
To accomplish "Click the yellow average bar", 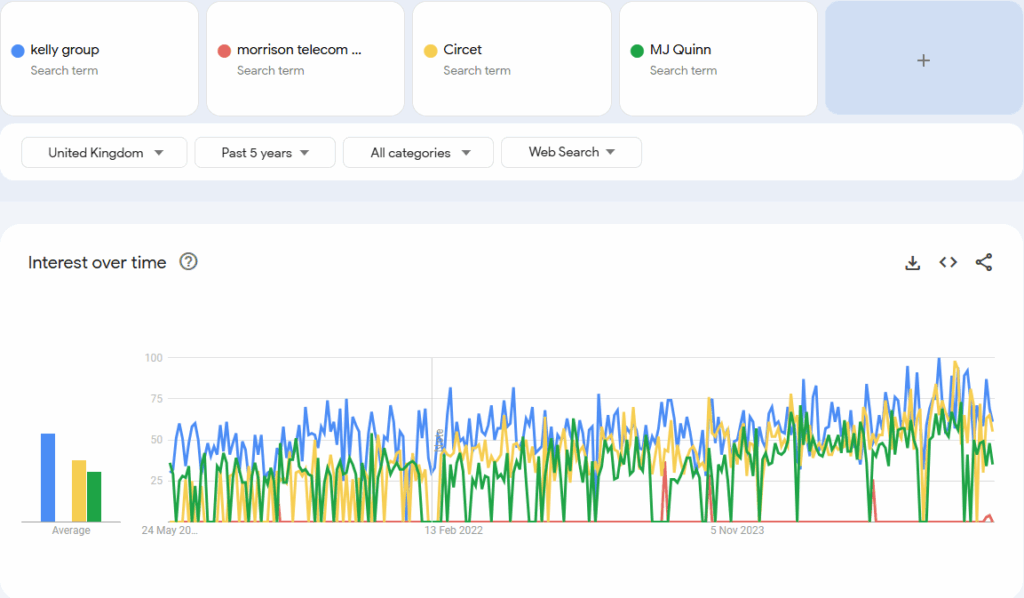I will [x=79, y=491].
